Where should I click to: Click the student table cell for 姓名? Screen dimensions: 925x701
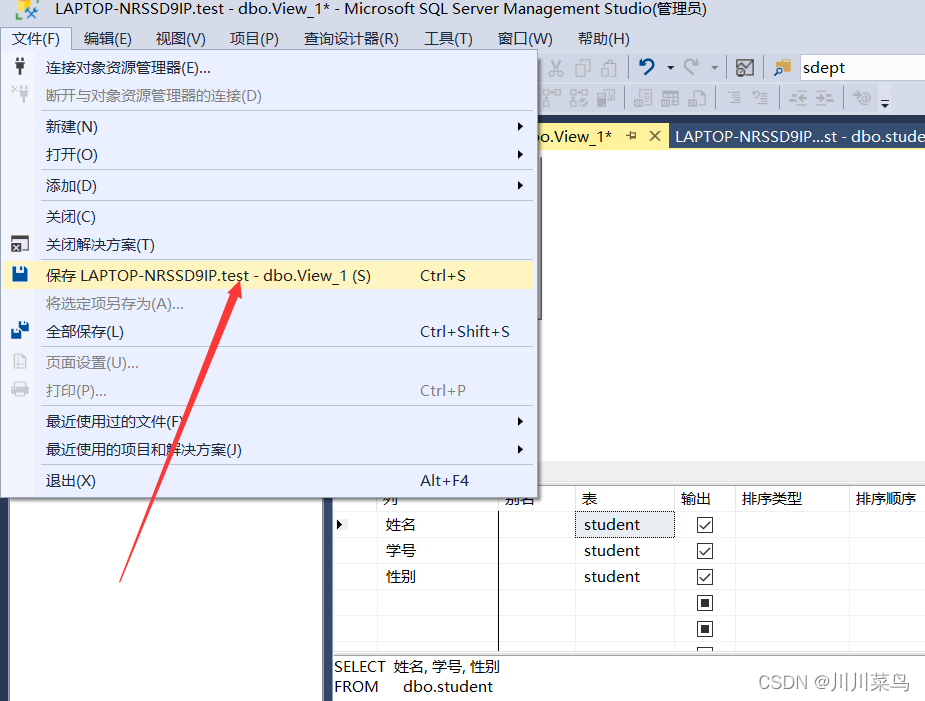pos(625,525)
